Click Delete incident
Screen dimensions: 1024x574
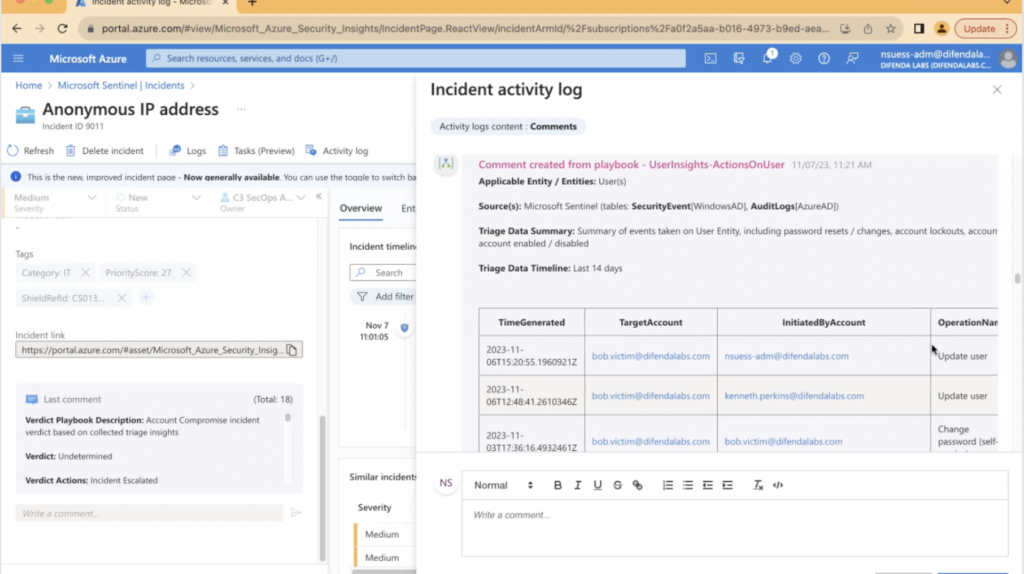104,151
